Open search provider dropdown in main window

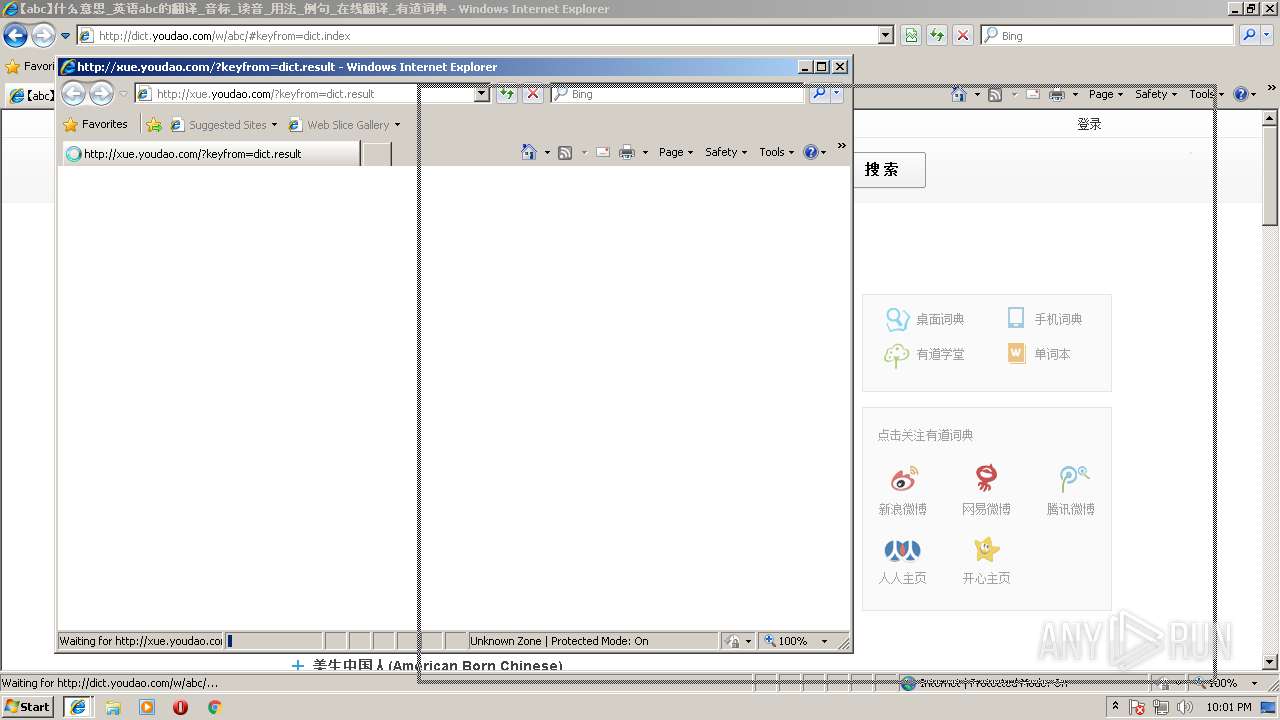(x=1268, y=36)
